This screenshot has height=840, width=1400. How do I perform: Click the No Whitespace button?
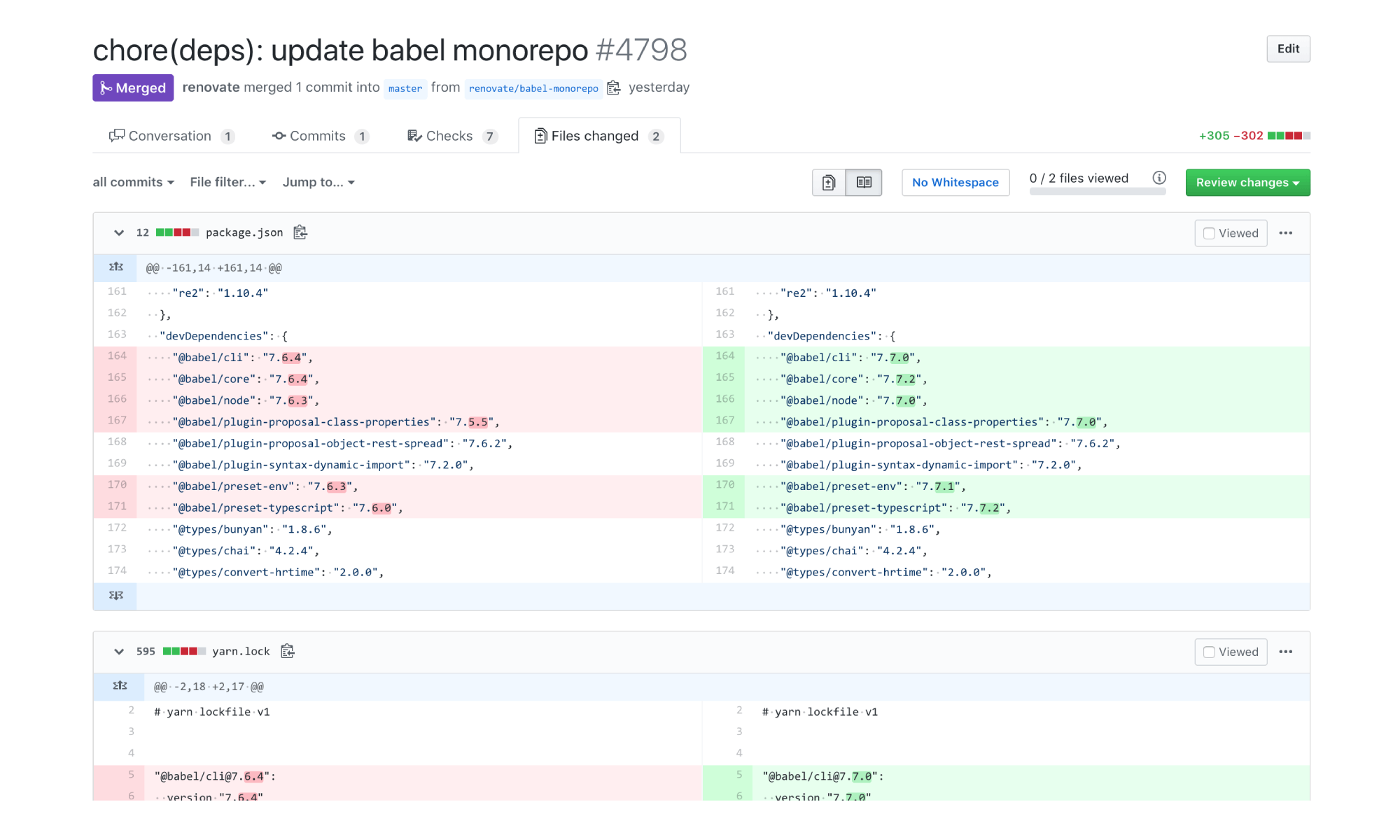point(955,183)
